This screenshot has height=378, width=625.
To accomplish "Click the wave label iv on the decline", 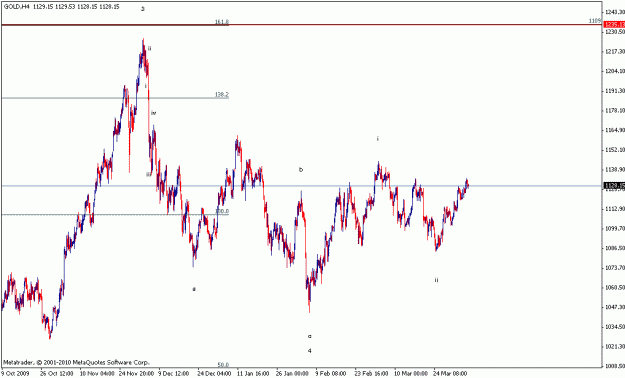I will 153,113.
